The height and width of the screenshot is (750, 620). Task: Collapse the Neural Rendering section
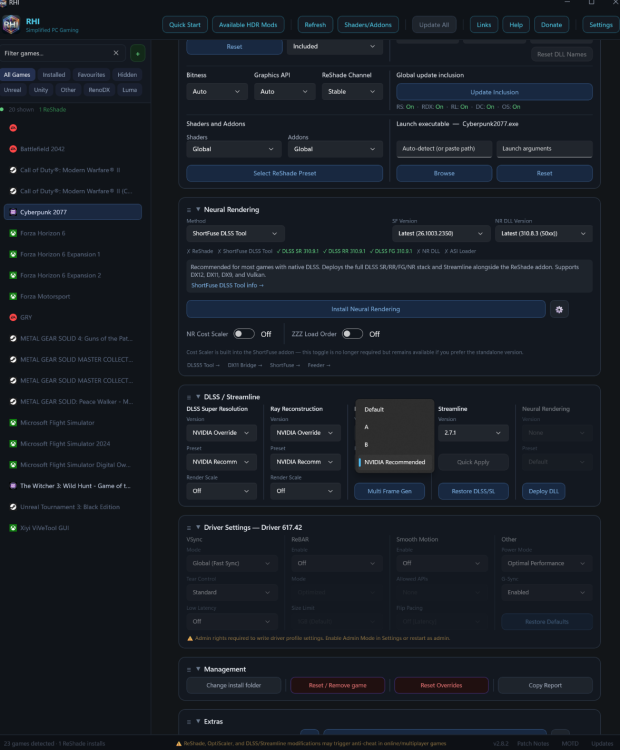(198, 209)
